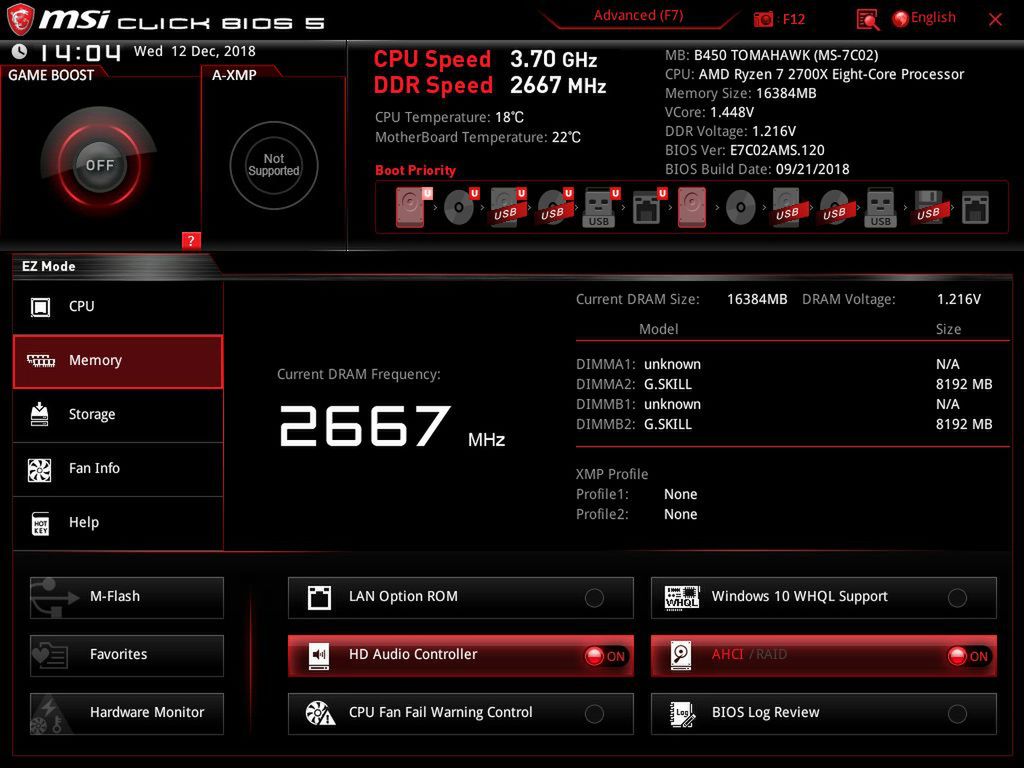Open the CPU tab in EZ Mode
The width and height of the screenshot is (1024, 768).
[x=118, y=306]
